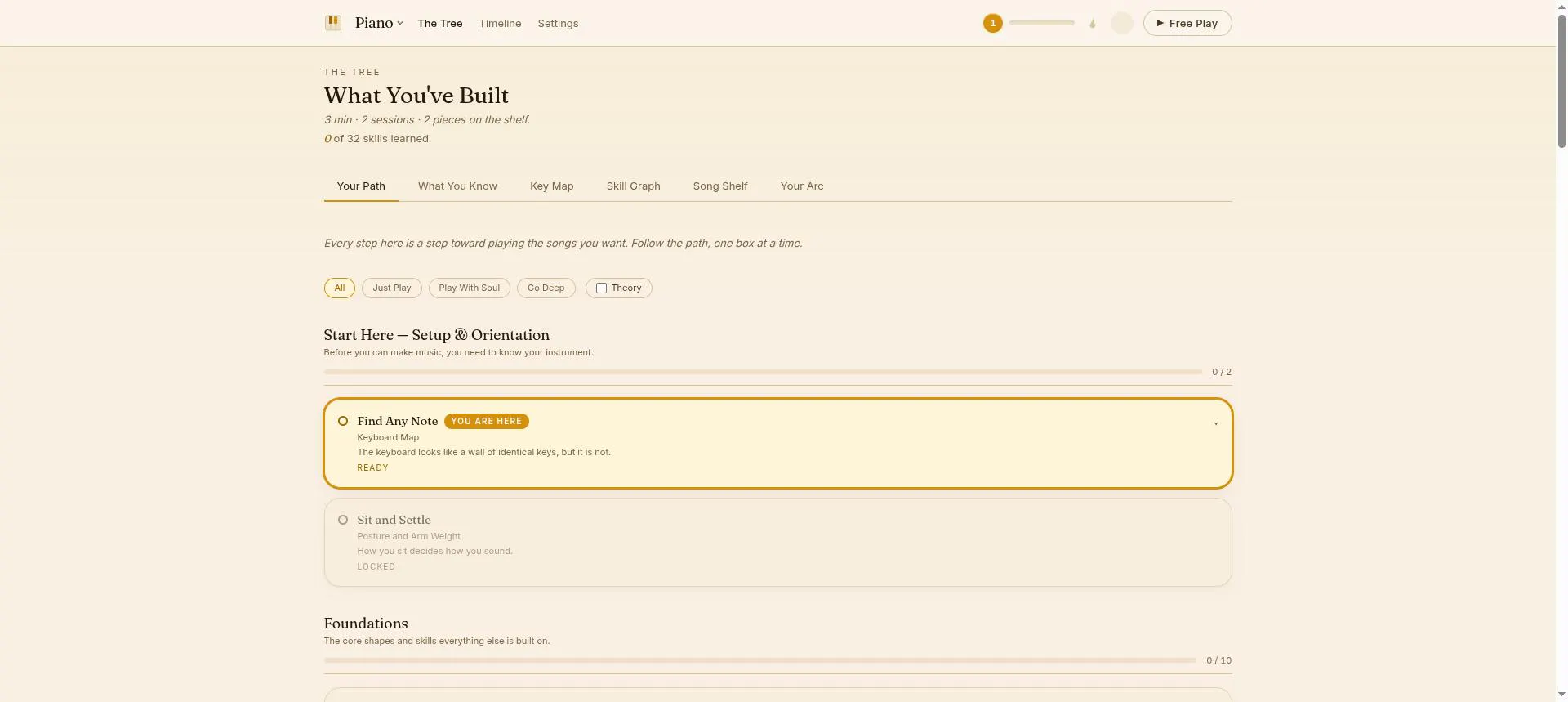Viewport: 1568px width, 702px height.
Task: Filter by Go Deep
Action: pos(546,288)
